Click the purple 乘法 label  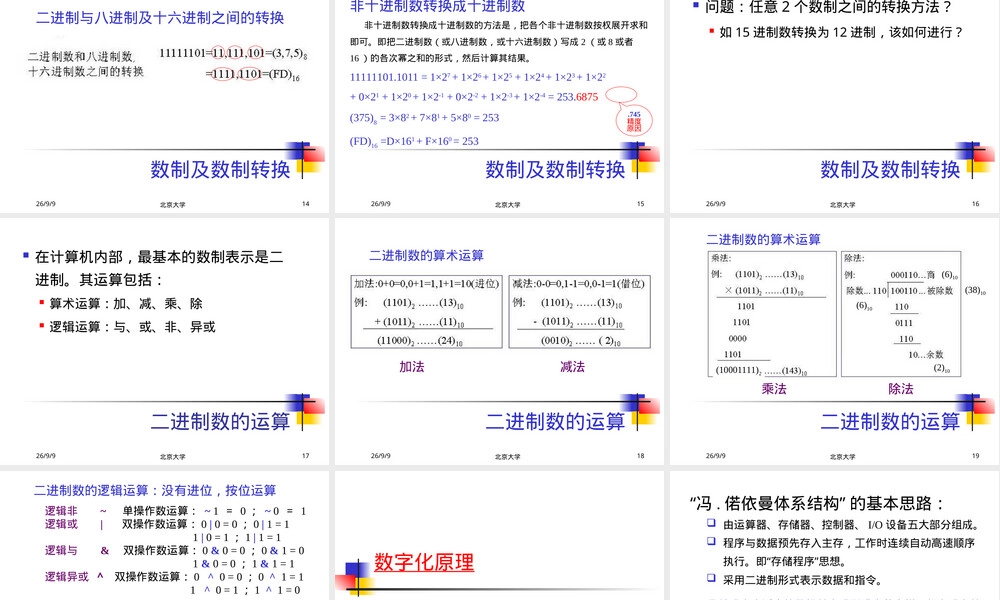774,389
